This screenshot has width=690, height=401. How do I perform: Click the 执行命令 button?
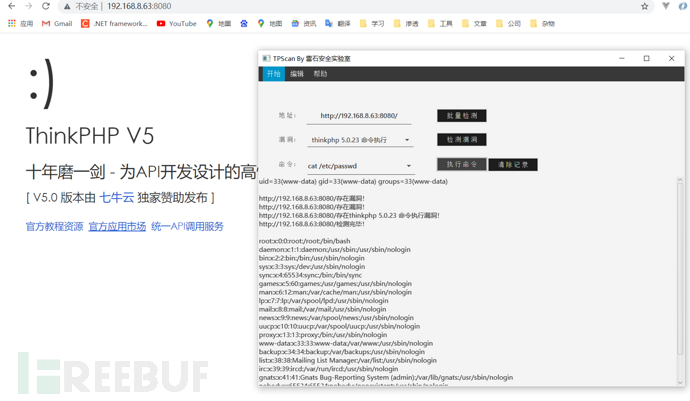(462, 164)
